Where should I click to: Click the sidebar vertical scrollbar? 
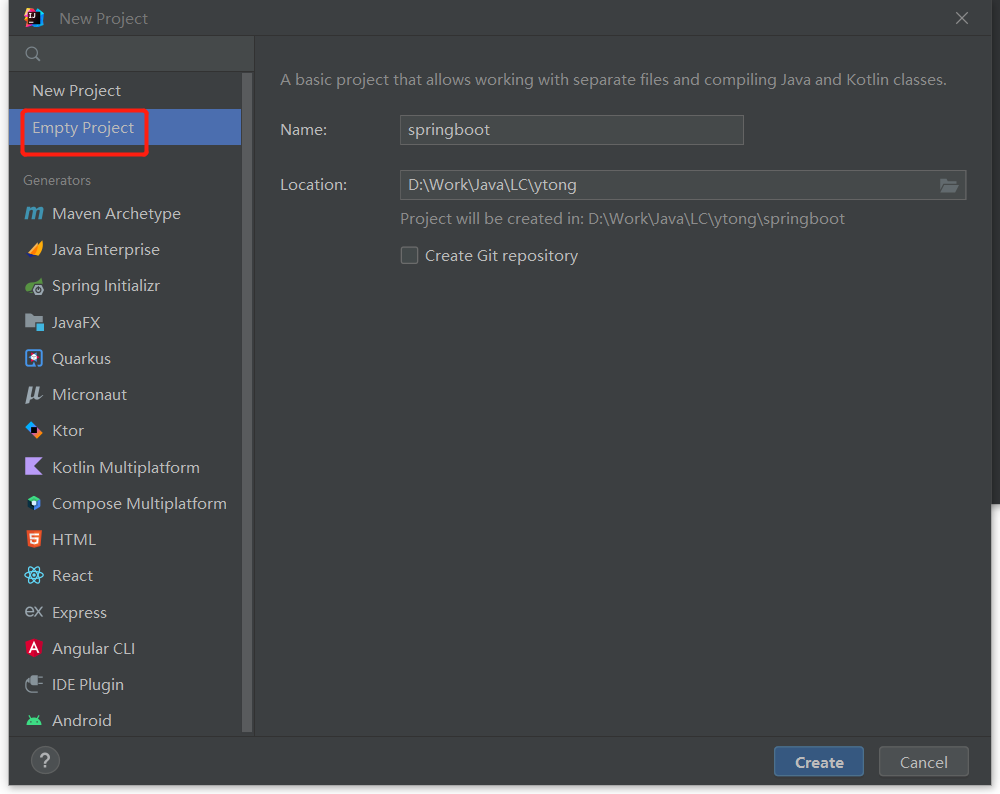247,402
